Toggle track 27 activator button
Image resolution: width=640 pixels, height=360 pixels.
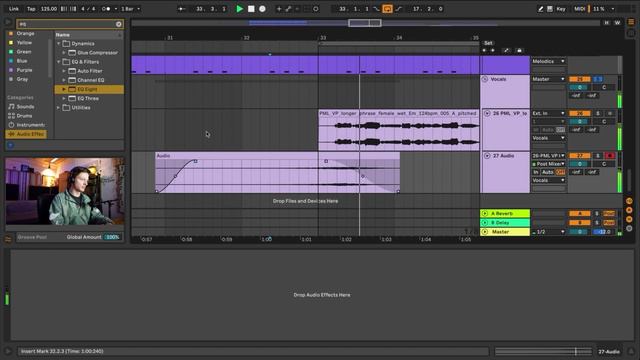pos(580,156)
